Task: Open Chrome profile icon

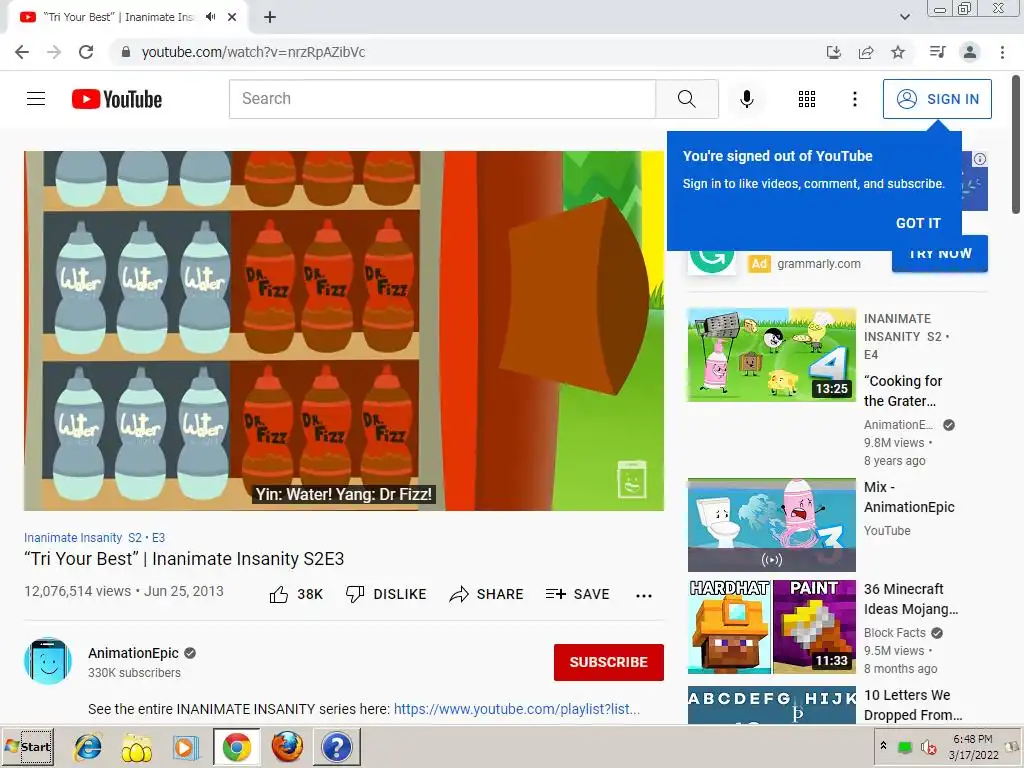Action: pos(970,52)
